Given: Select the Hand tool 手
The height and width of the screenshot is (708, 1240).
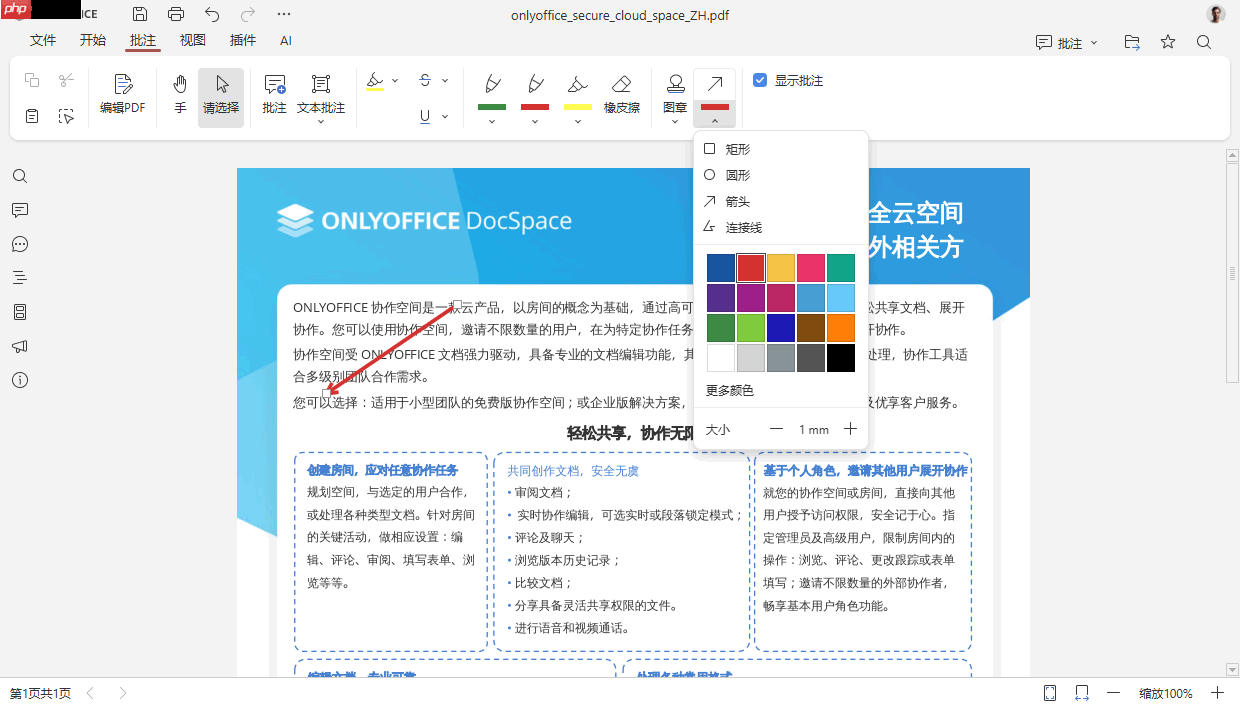Looking at the screenshot, I should tap(180, 96).
